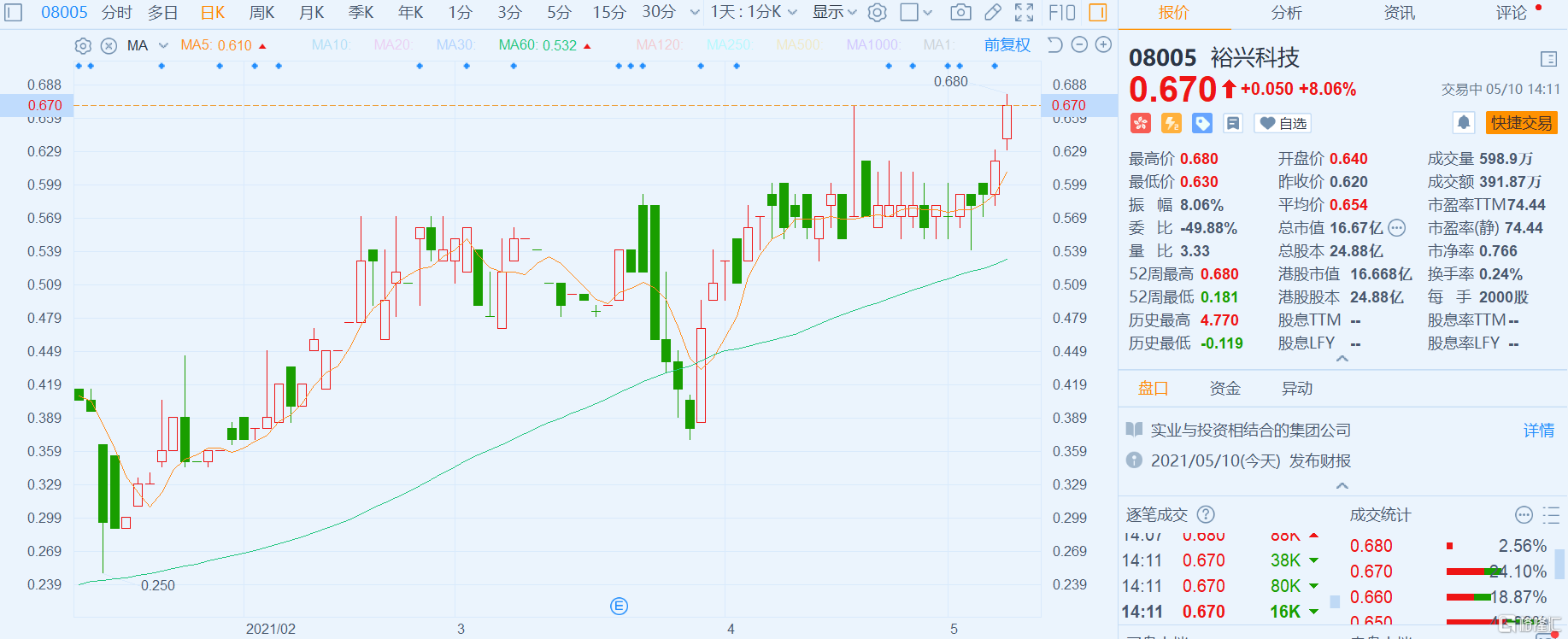Viewport: 1568px width, 639px height.
Task: Select the 周K weekly chart tab
Action: [x=261, y=12]
